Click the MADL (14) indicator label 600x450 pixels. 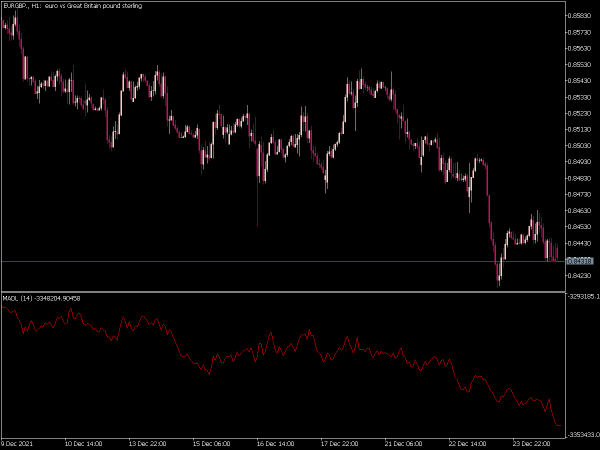tap(41, 298)
